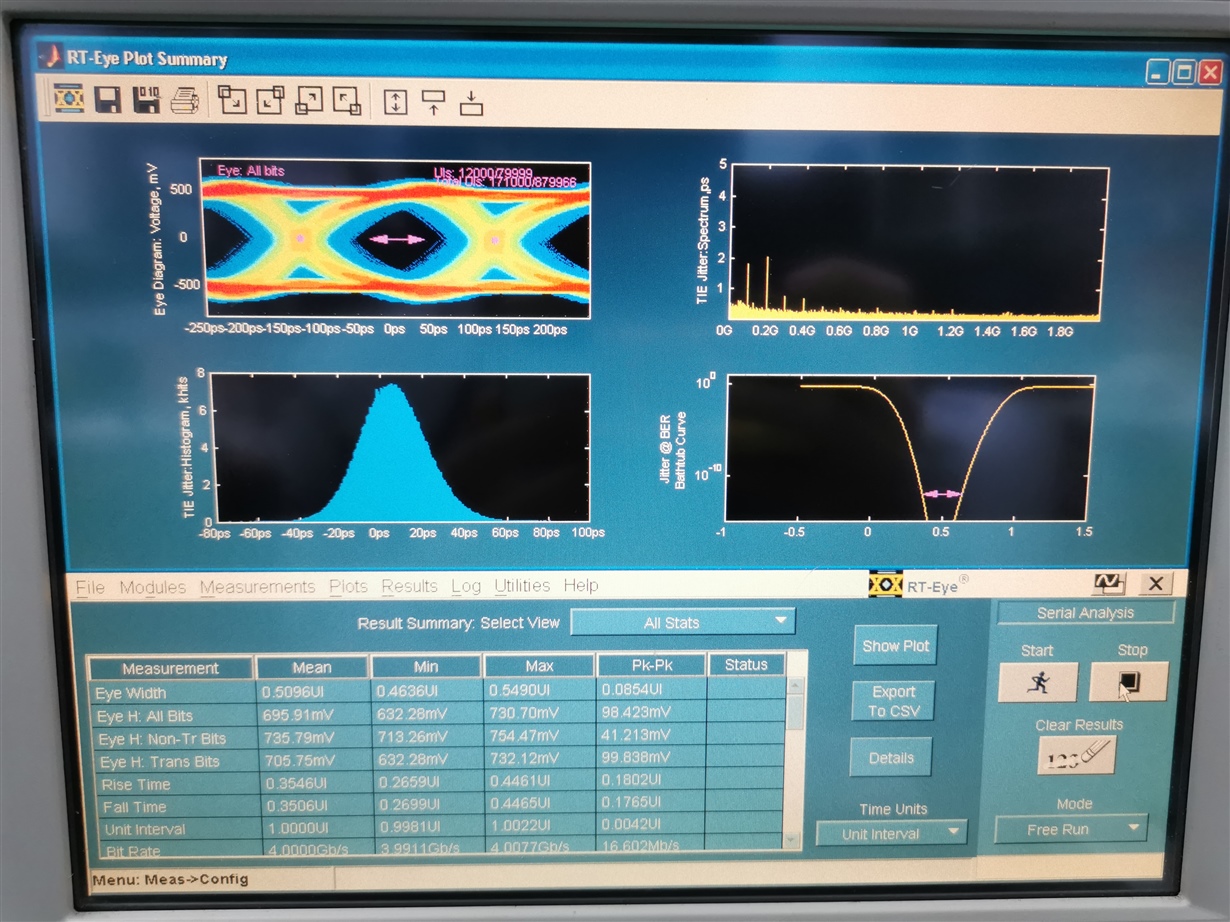Select the Fall Time row label
Viewport: 1230px width, 922px height.
[x=135, y=807]
